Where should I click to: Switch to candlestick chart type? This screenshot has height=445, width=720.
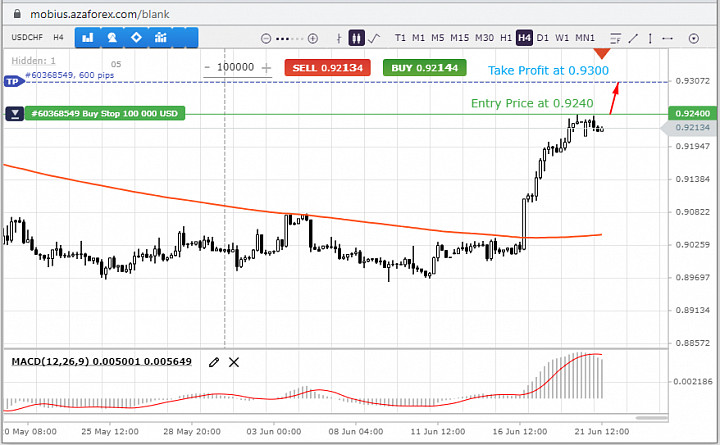[356, 38]
